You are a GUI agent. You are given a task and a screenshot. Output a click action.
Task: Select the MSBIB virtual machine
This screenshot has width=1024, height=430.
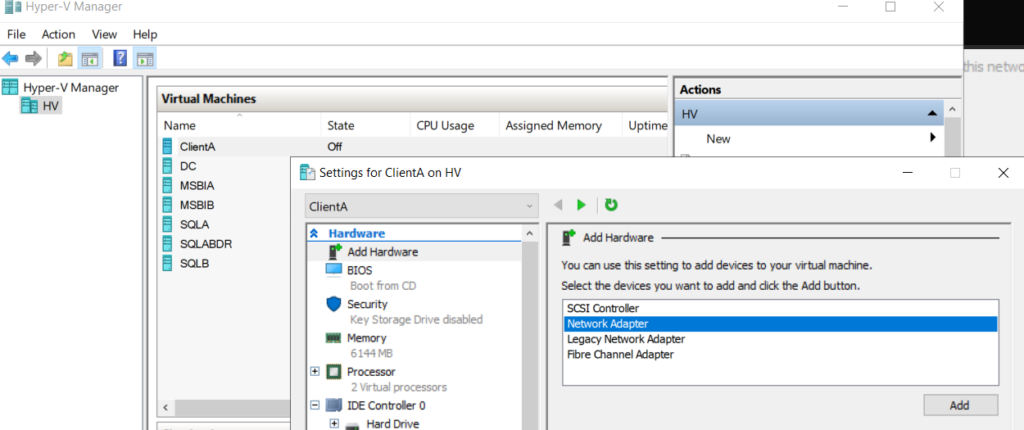[x=197, y=205]
